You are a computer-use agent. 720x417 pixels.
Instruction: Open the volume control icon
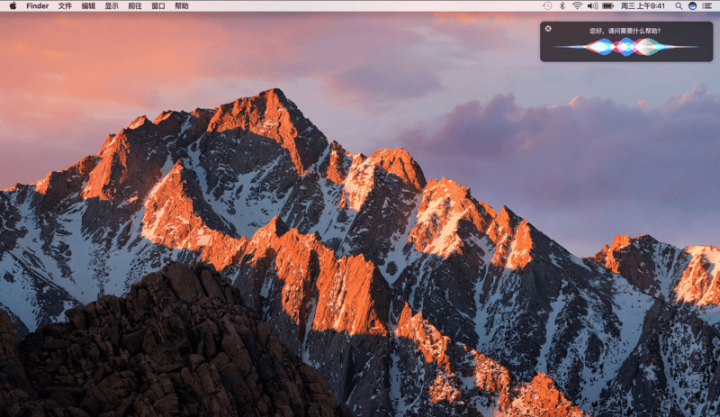pos(592,6)
